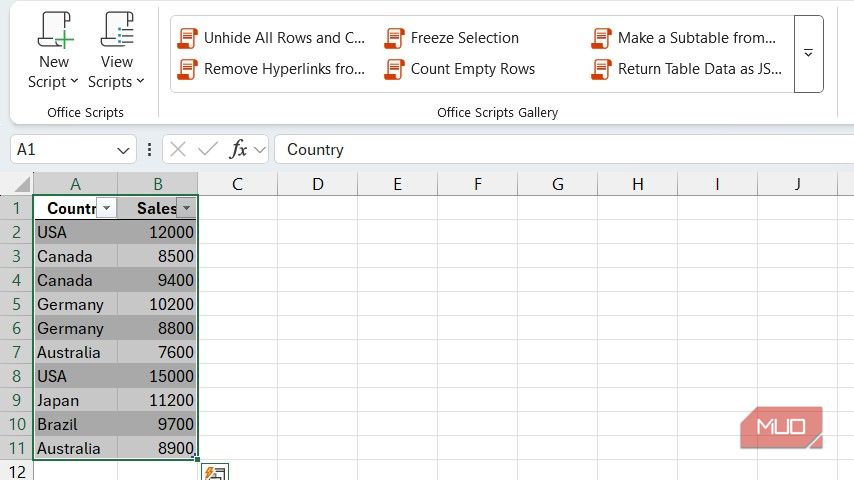Select Germany cell in row 5

point(75,304)
